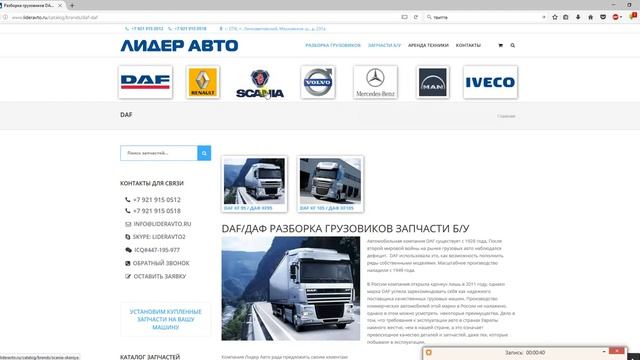Screen dimensions: 640x360
Task: Open the Volvo brand logo
Action: click(318, 82)
